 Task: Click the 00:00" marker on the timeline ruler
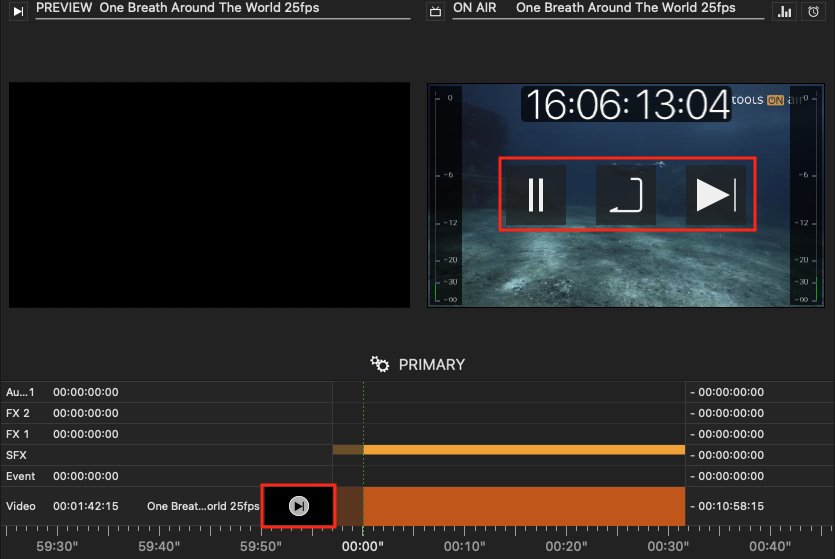pyautogui.click(x=363, y=546)
